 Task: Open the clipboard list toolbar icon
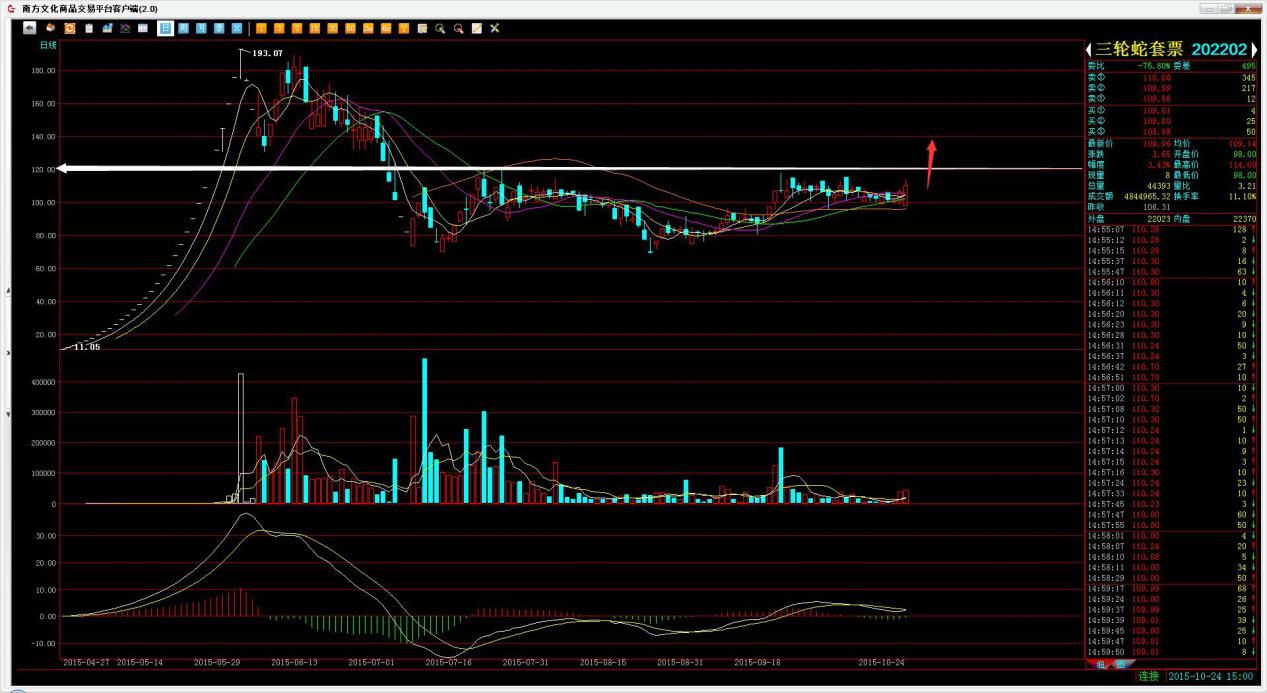pos(88,28)
